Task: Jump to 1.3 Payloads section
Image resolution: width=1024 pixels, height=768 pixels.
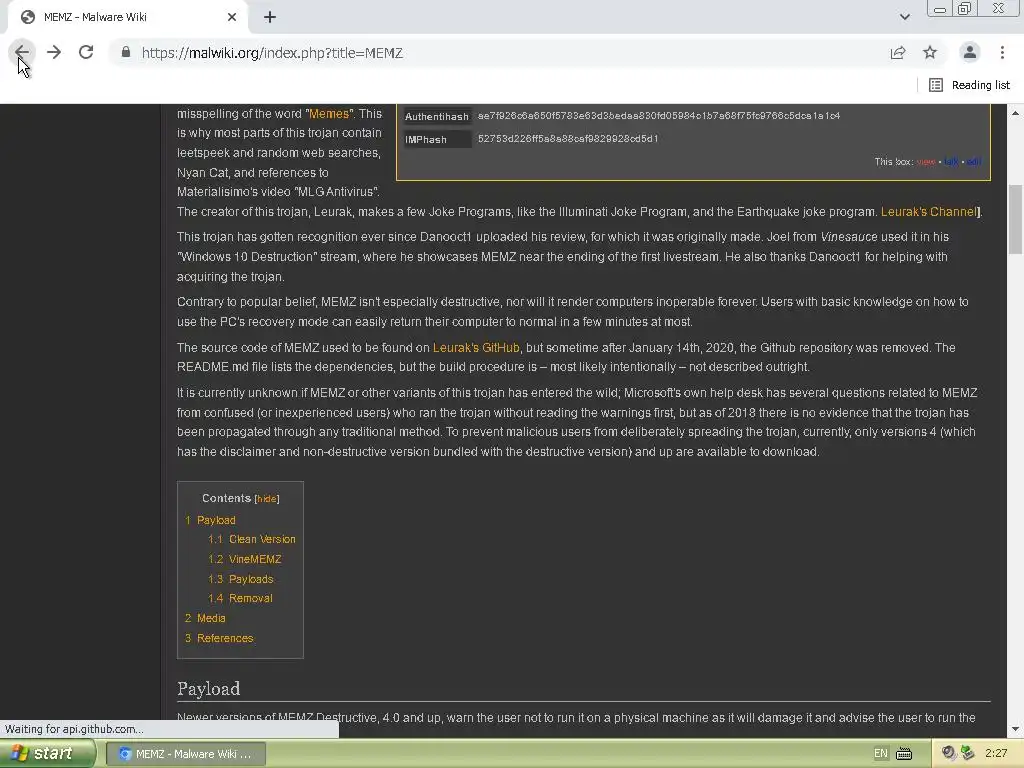Action: (x=241, y=579)
